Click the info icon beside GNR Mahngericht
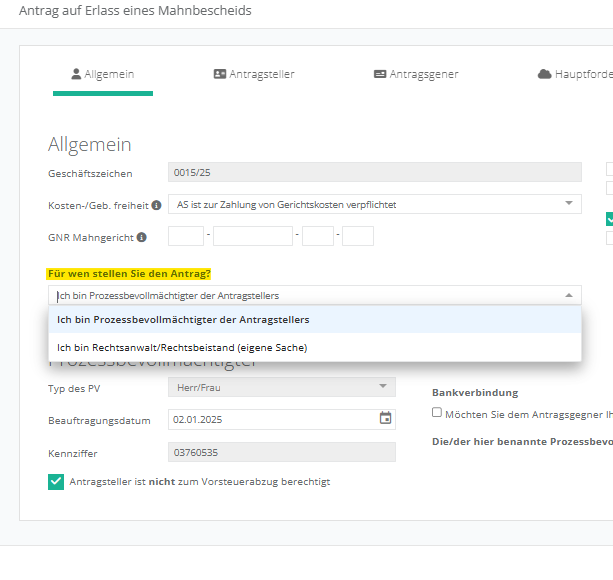The height and width of the screenshot is (580, 613). point(141,237)
